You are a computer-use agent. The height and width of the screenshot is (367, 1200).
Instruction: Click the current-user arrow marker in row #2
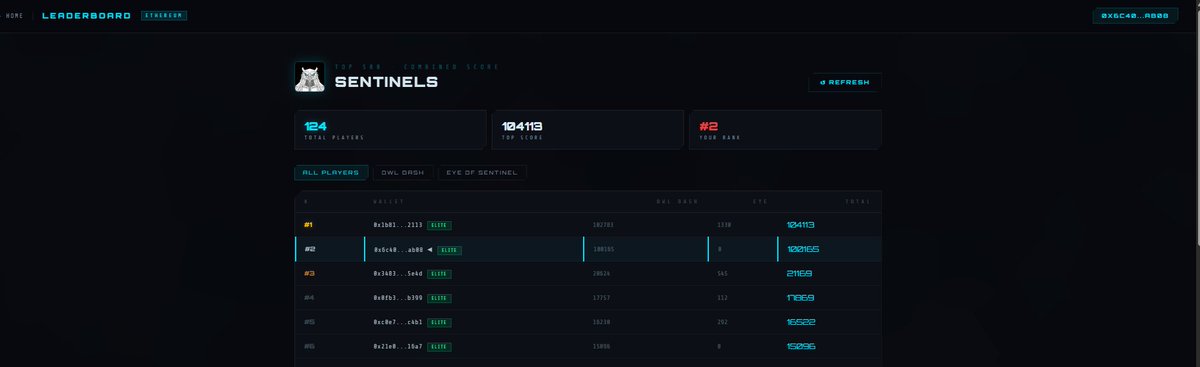pos(430,250)
